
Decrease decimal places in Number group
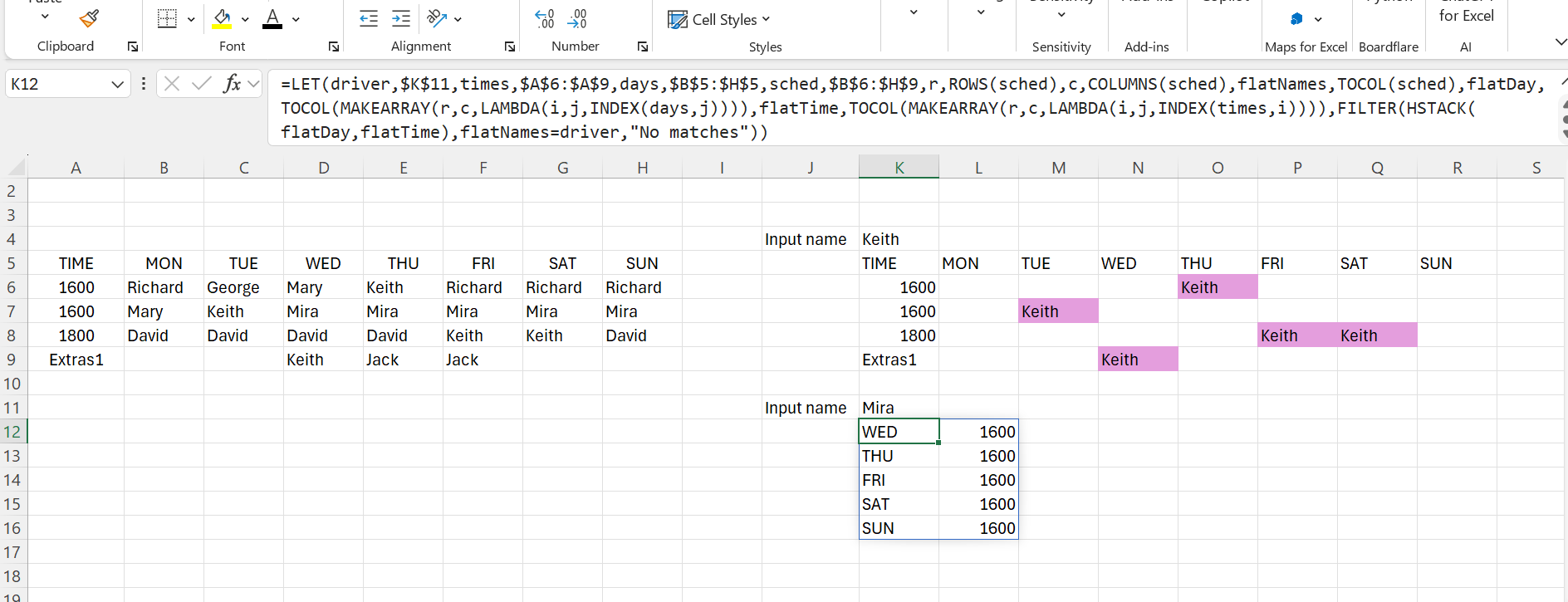point(577,18)
